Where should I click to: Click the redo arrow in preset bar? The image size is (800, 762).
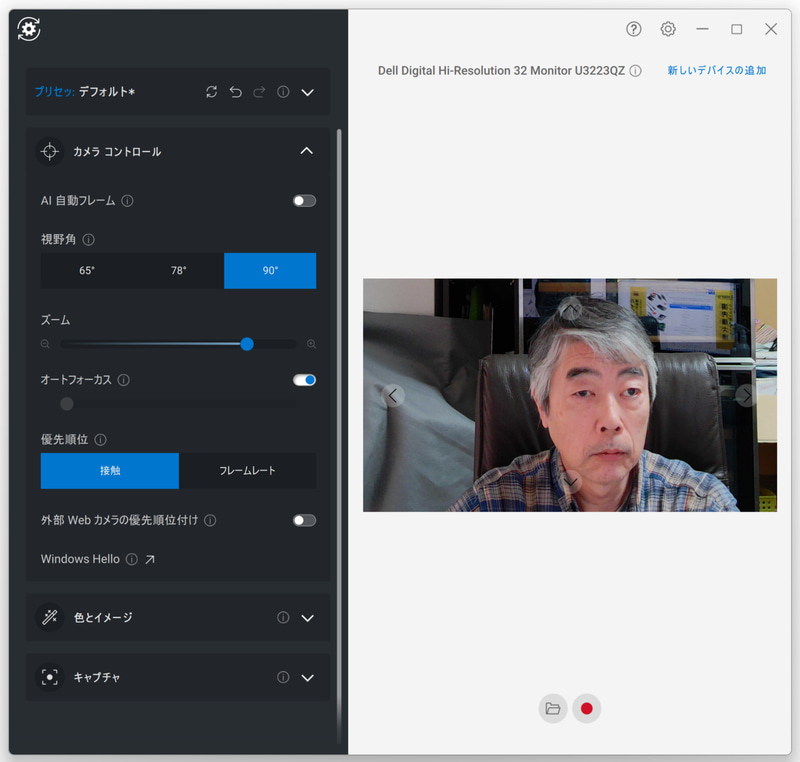click(259, 92)
